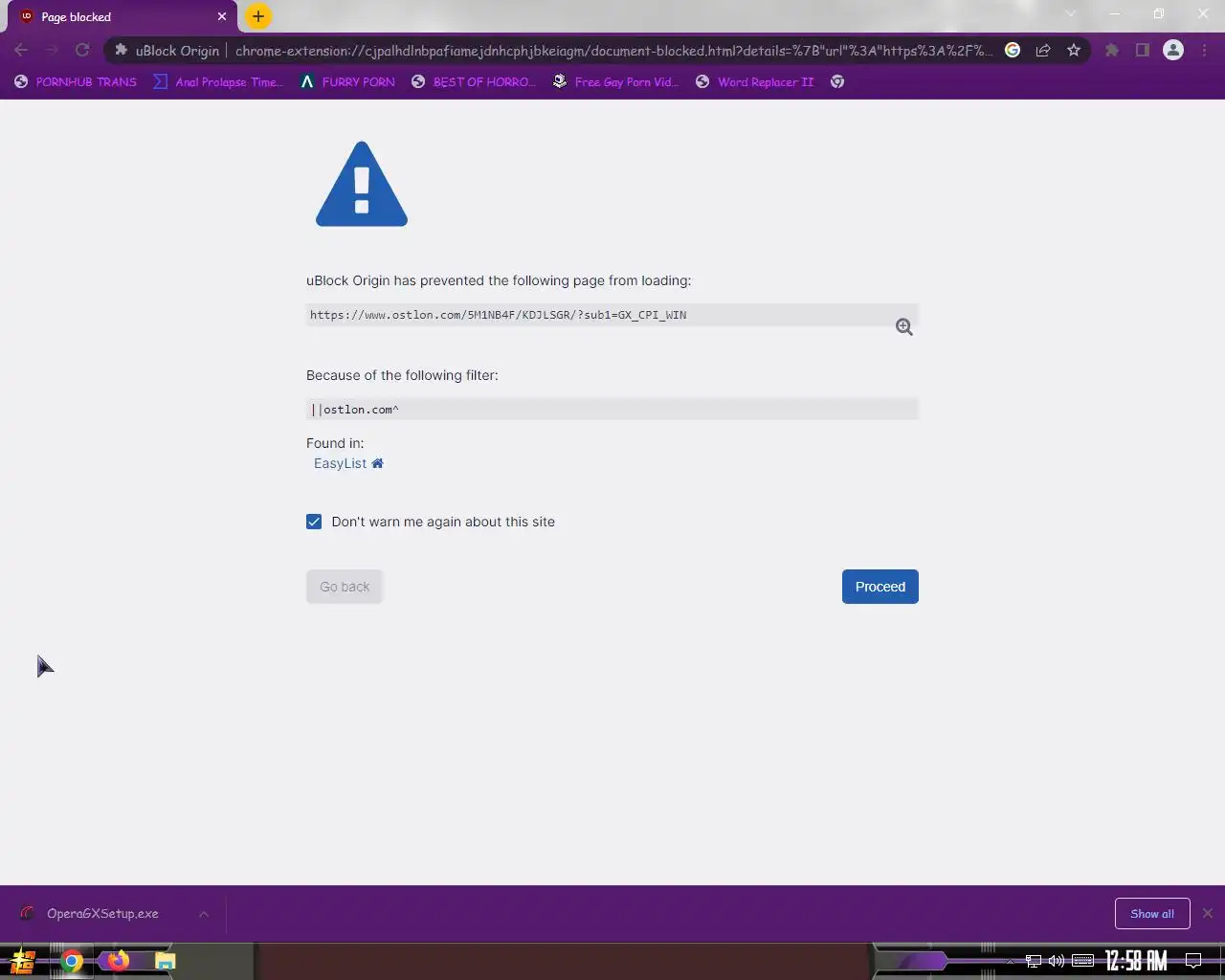This screenshot has height=980, width=1225.
Task: Uncheck Don't warn me again about this site
Action: 314,522
